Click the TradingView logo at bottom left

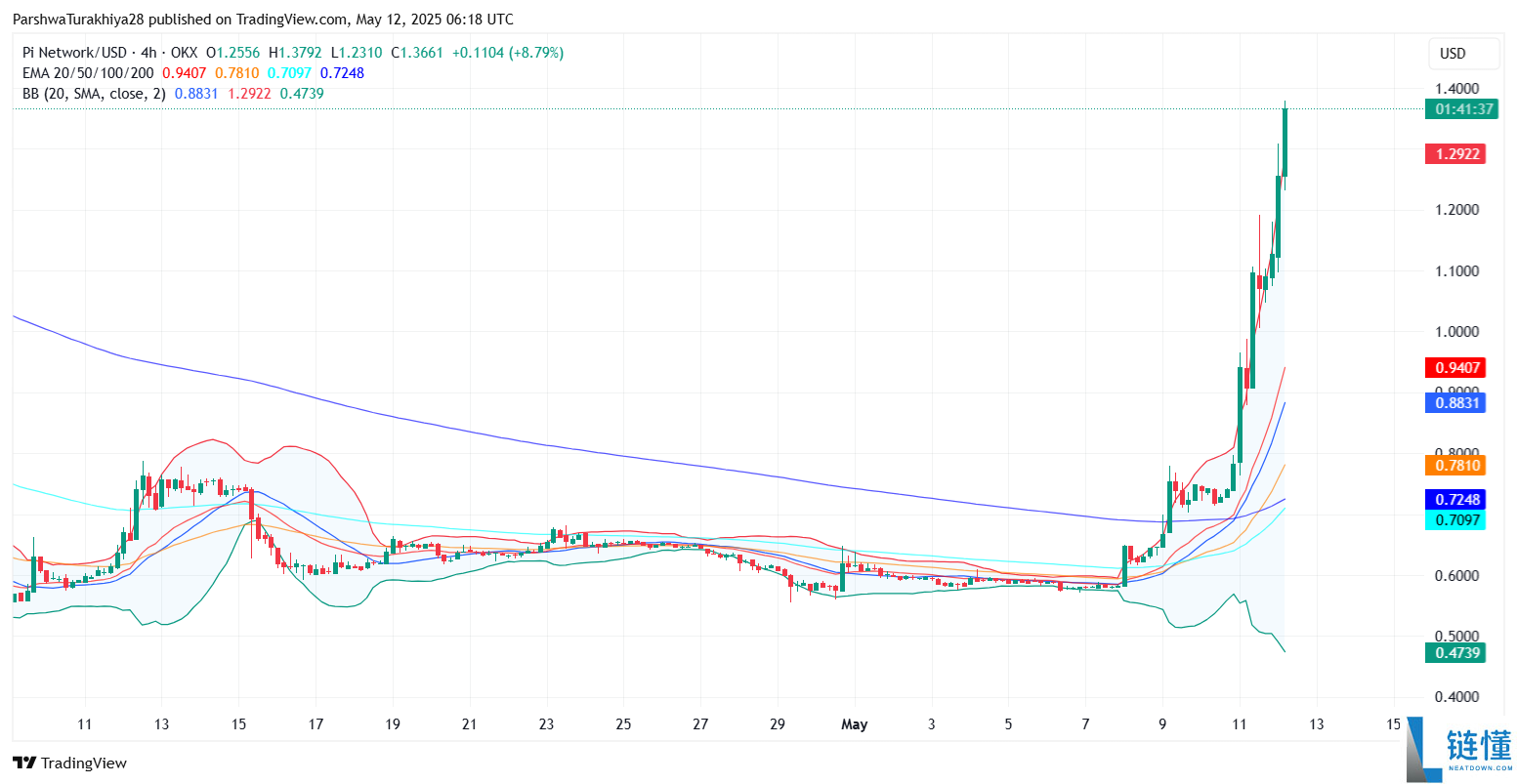pos(69,763)
